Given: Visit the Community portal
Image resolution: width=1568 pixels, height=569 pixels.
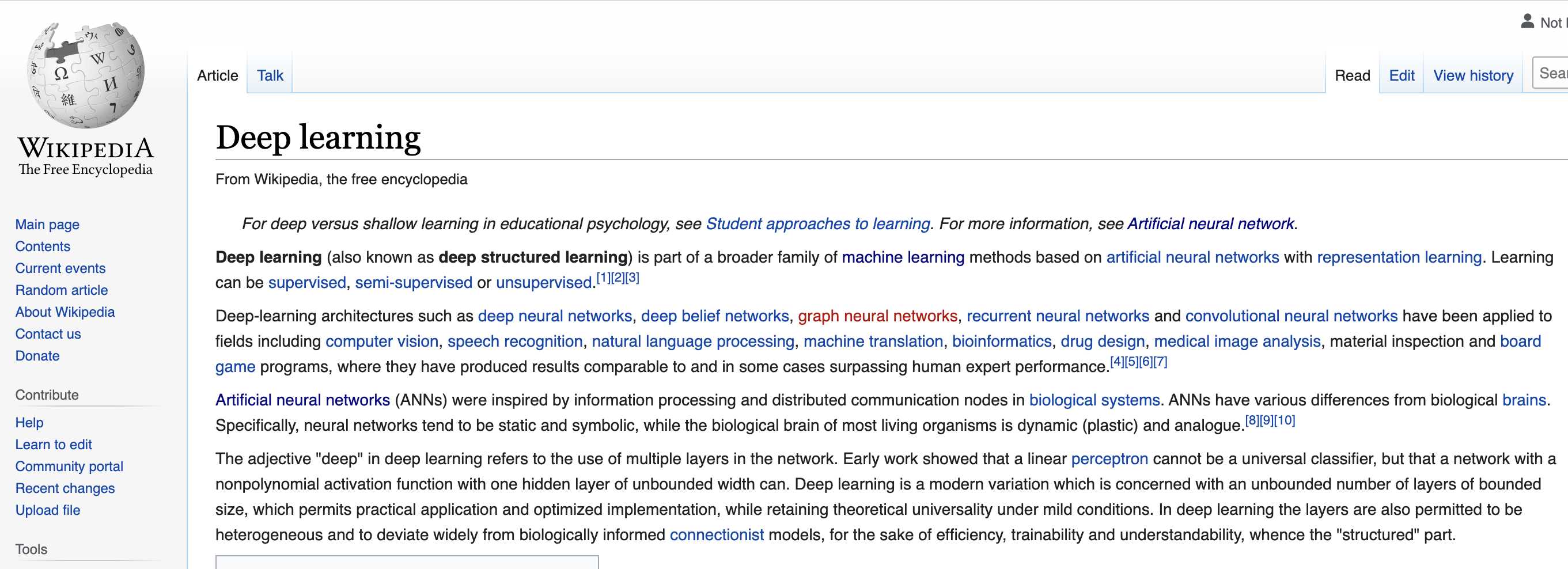Looking at the screenshot, I should click(69, 466).
